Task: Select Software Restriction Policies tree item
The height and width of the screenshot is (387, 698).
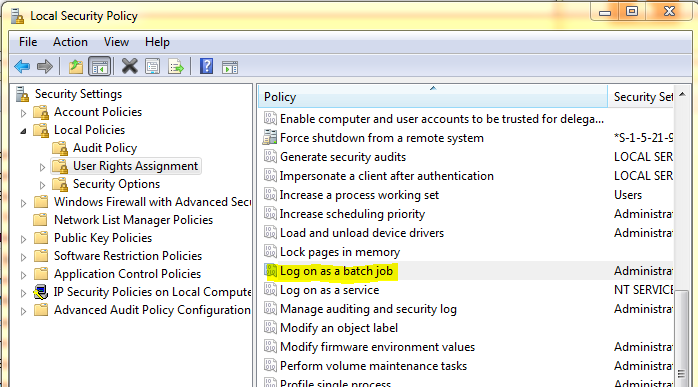Action: (x=128, y=256)
